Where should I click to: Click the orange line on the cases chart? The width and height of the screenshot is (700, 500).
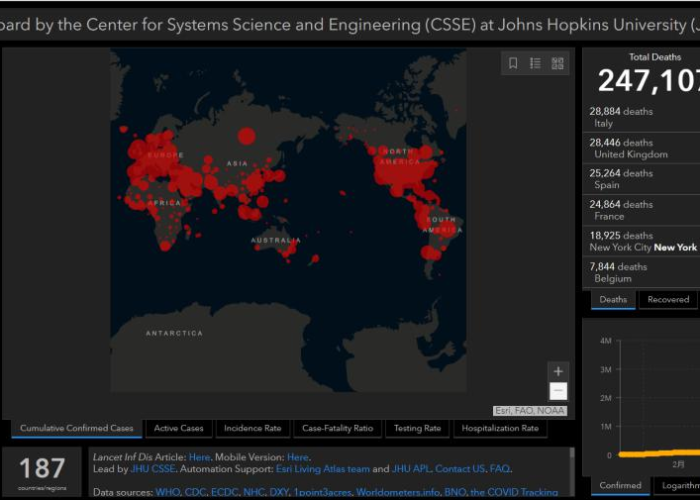point(658,454)
